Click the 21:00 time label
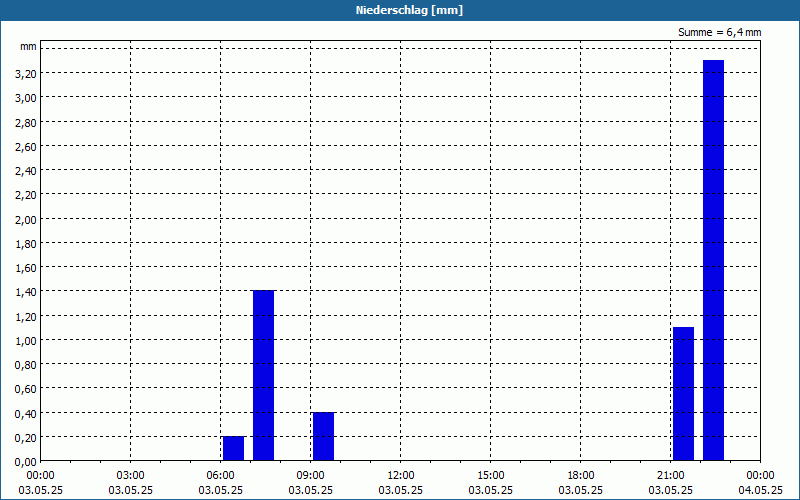The height and width of the screenshot is (500, 800). pos(670,476)
